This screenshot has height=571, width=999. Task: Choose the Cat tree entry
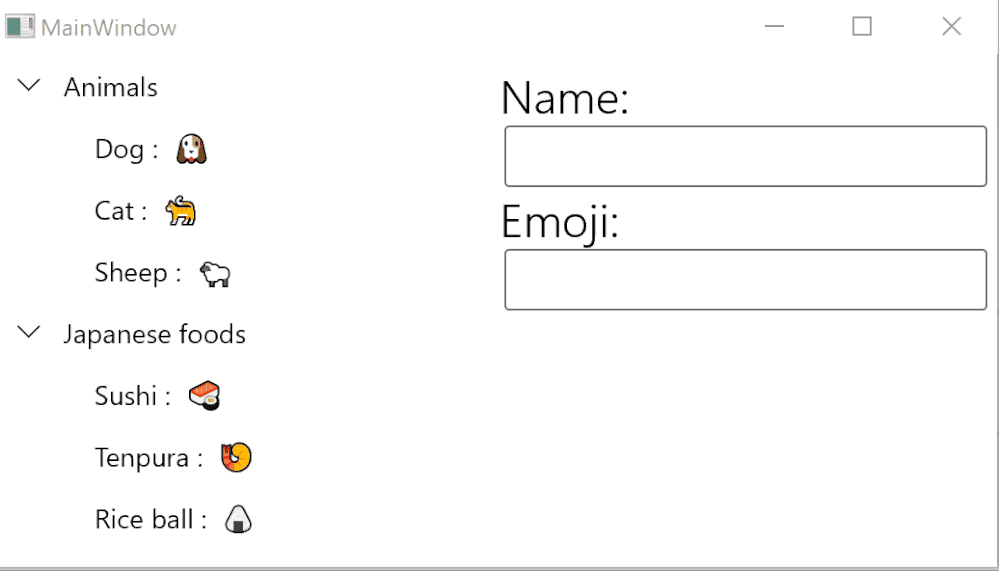[114, 211]
